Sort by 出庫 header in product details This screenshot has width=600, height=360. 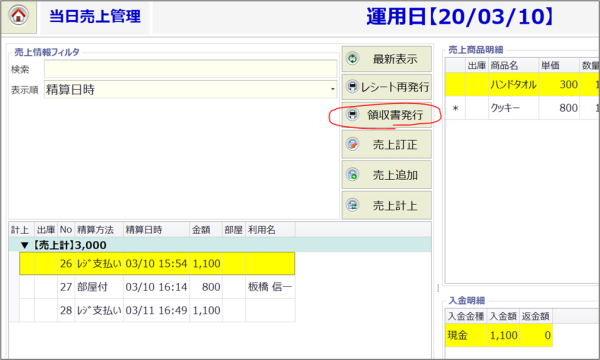pos(477,65)
